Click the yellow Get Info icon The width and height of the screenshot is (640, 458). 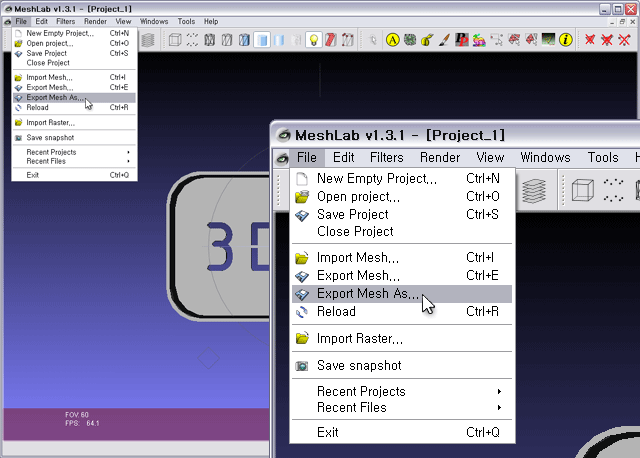point(566,40)
